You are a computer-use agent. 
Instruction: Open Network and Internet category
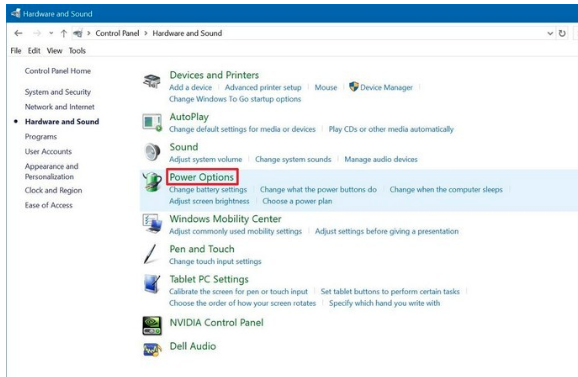[x=60, y=107]
